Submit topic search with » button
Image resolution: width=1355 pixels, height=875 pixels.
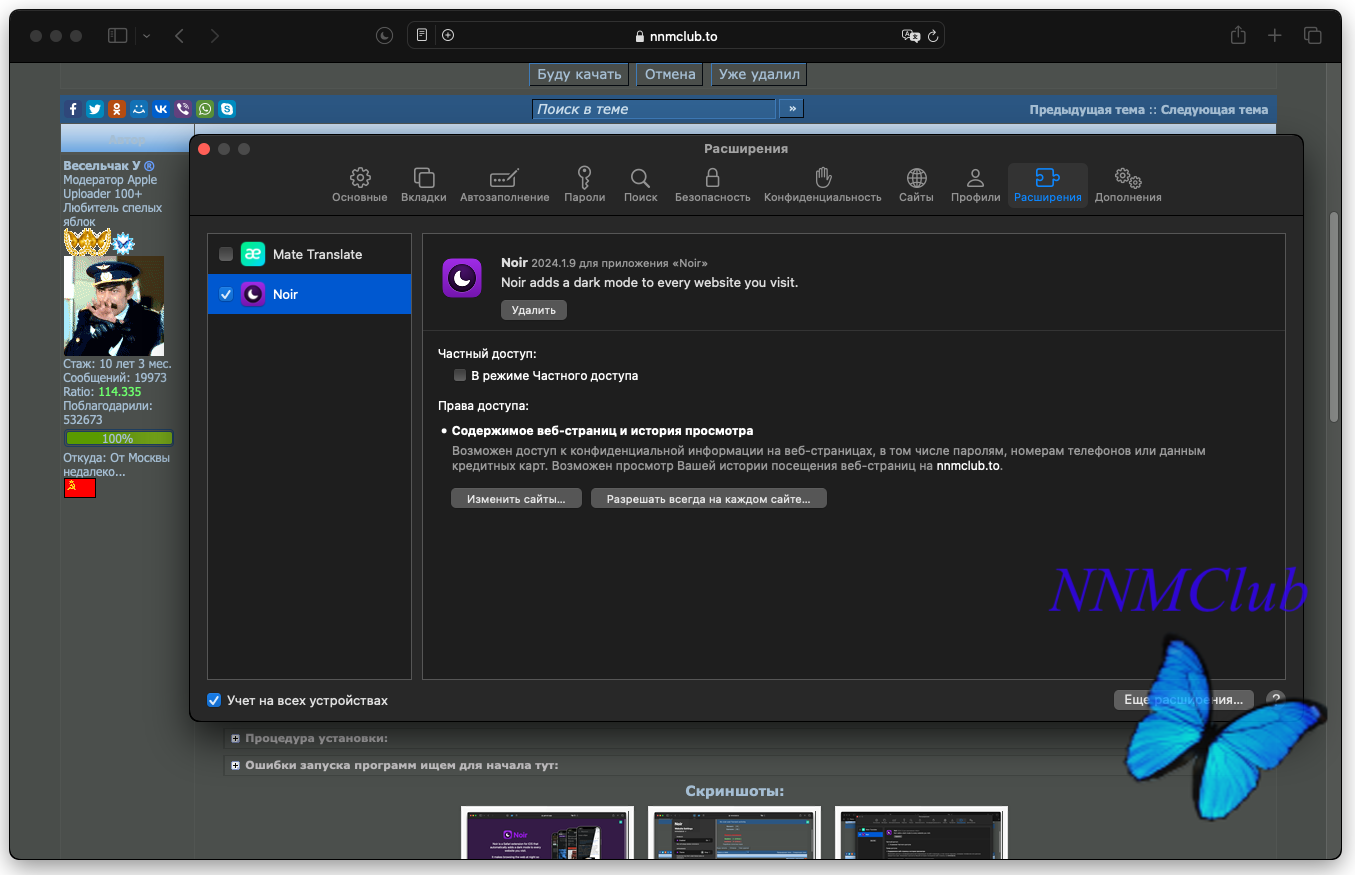792,108
